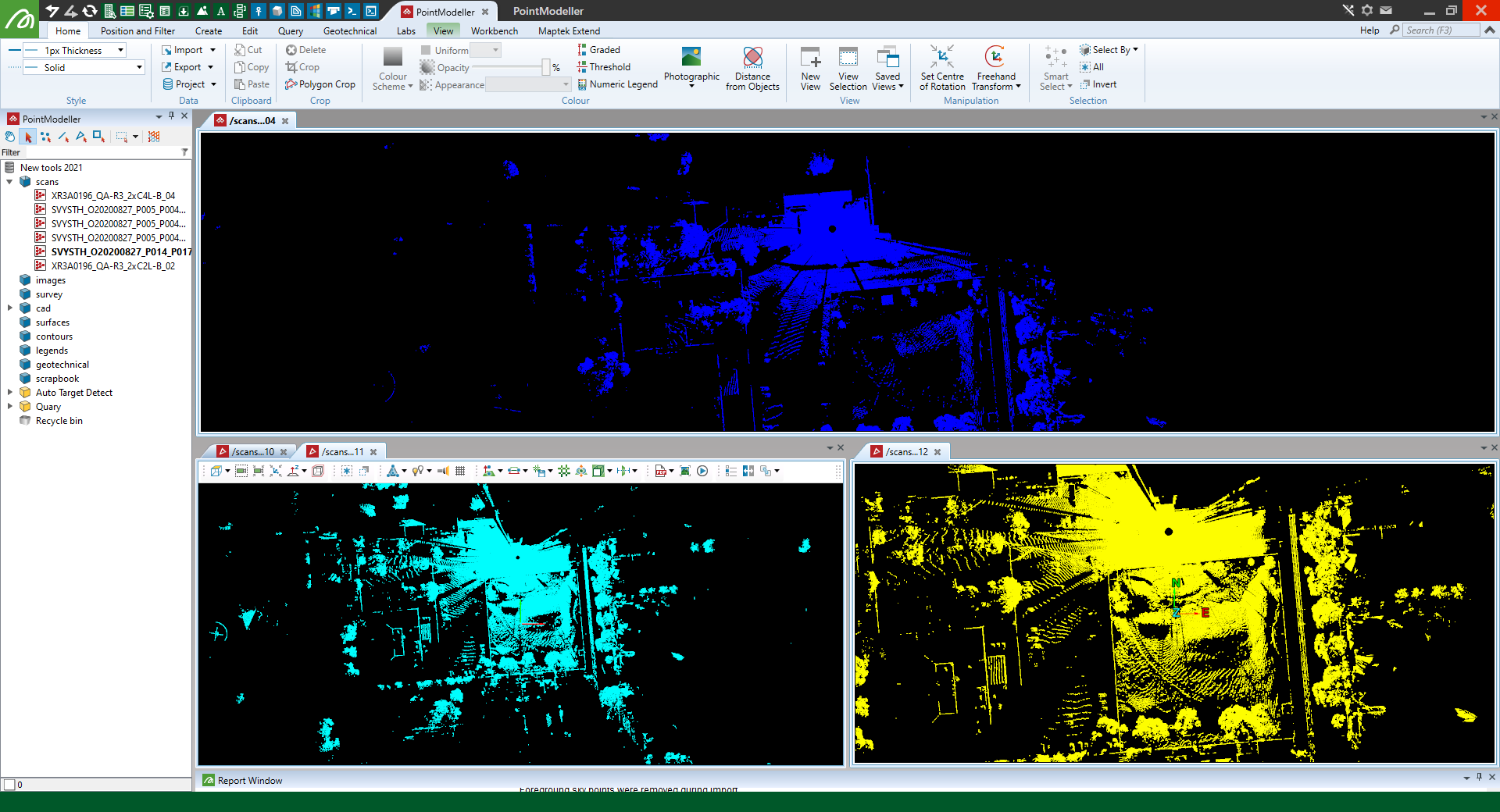Viewport: 1500px width, 812px height.
Task: Click the Numeric Legend icon
Action: (582, 84)
